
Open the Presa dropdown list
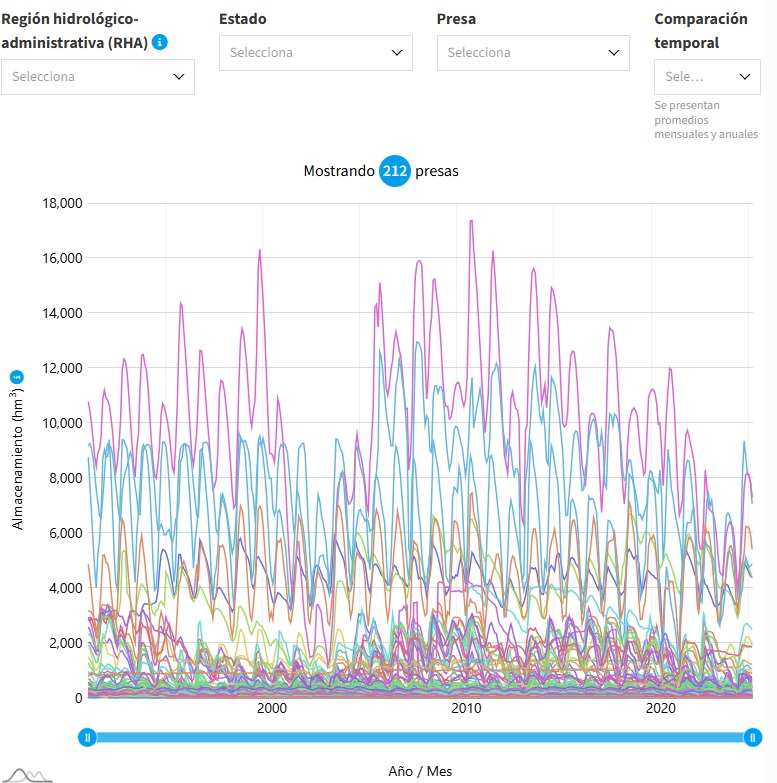tap(533, 52)
